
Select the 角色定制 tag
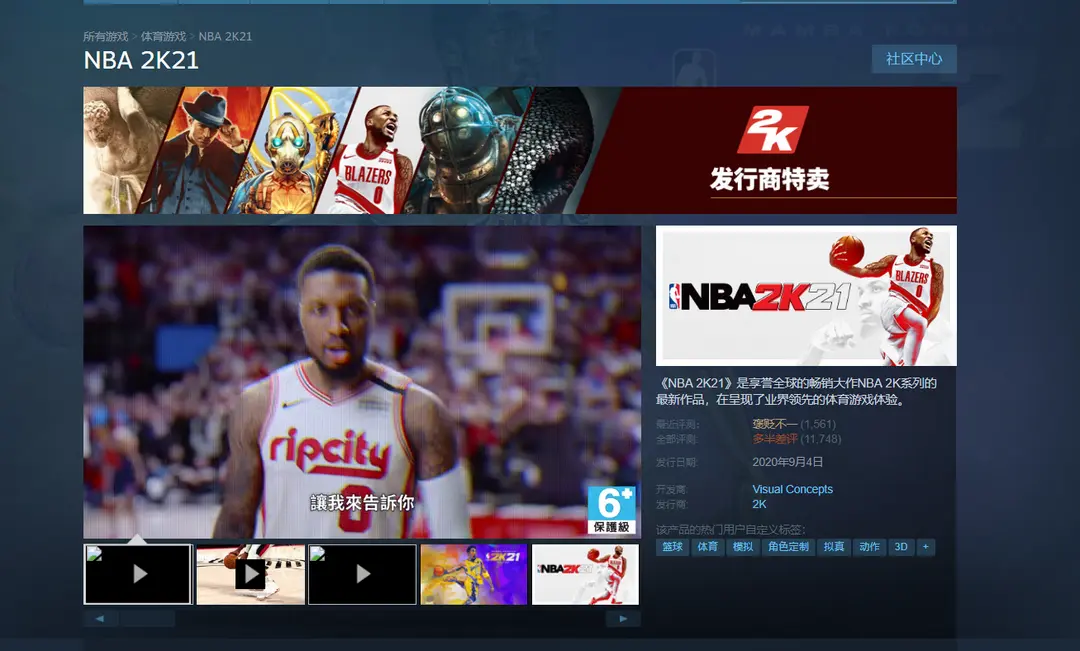789,547
